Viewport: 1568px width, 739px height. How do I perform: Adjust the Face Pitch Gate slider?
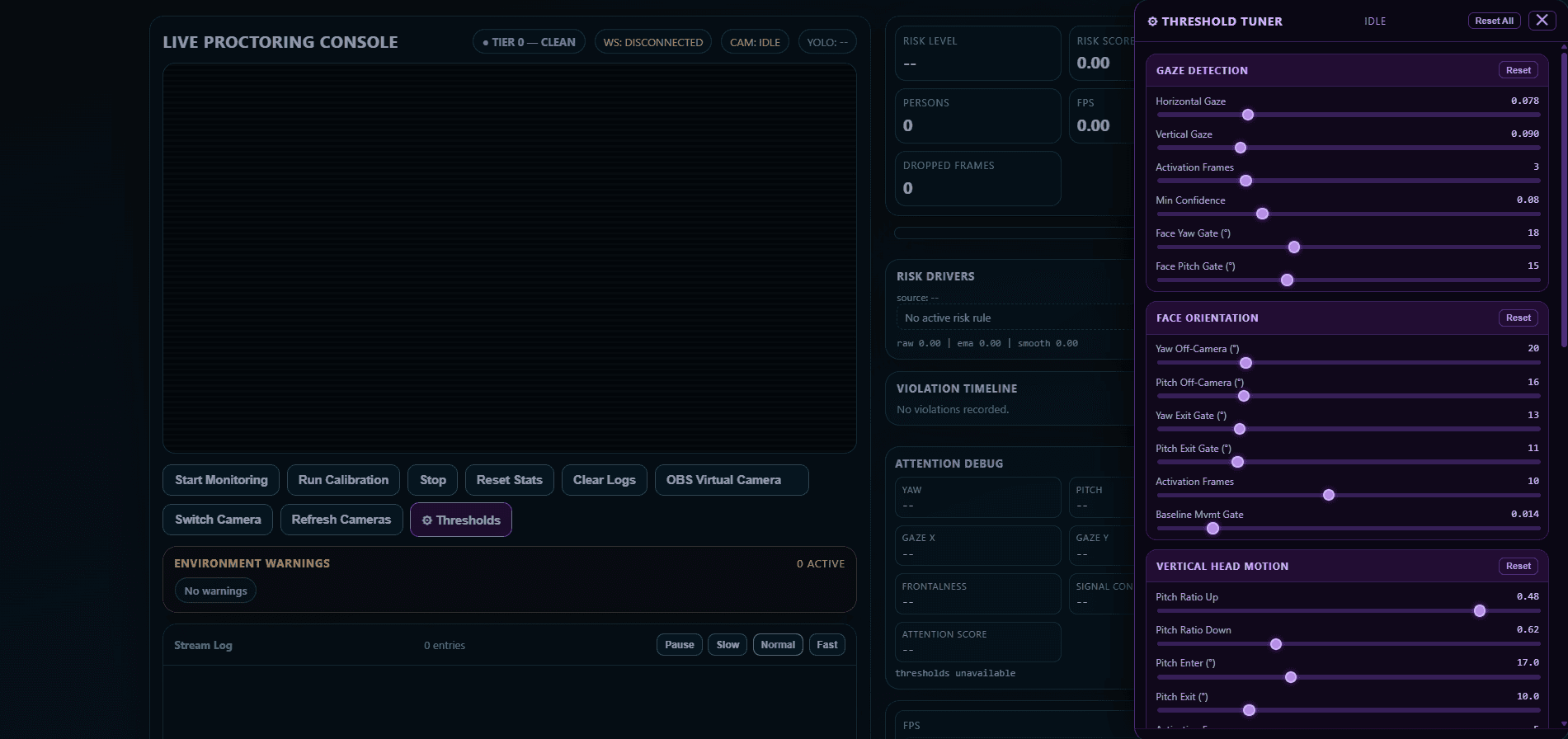[x=1349, y=280]
